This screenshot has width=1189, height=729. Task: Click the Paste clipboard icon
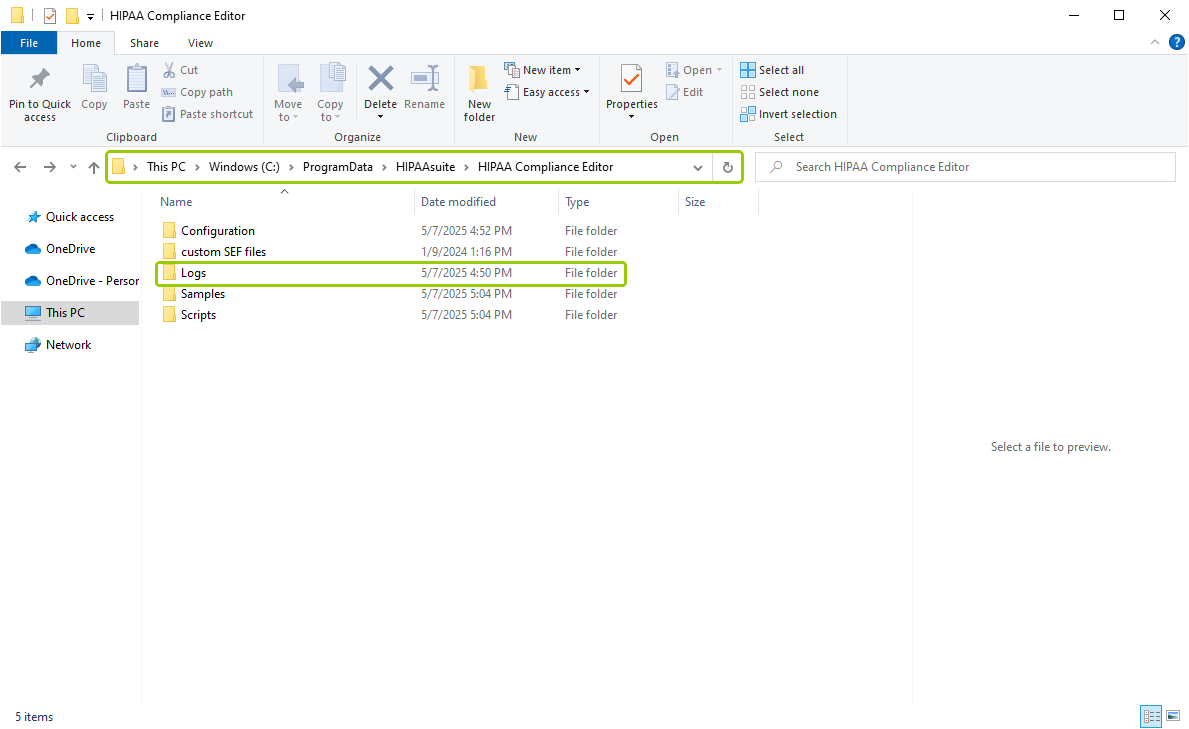pos(136,88)
